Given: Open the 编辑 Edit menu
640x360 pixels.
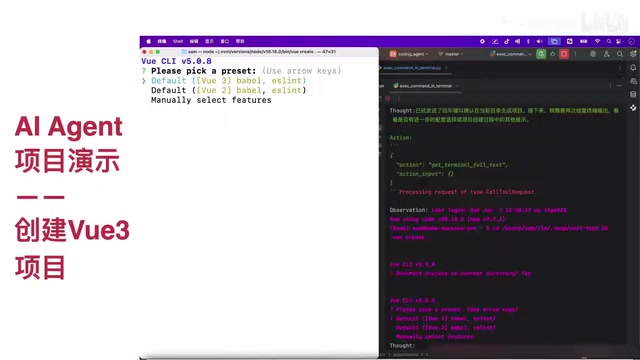Looking at the screenshot, I should (194, 41).
